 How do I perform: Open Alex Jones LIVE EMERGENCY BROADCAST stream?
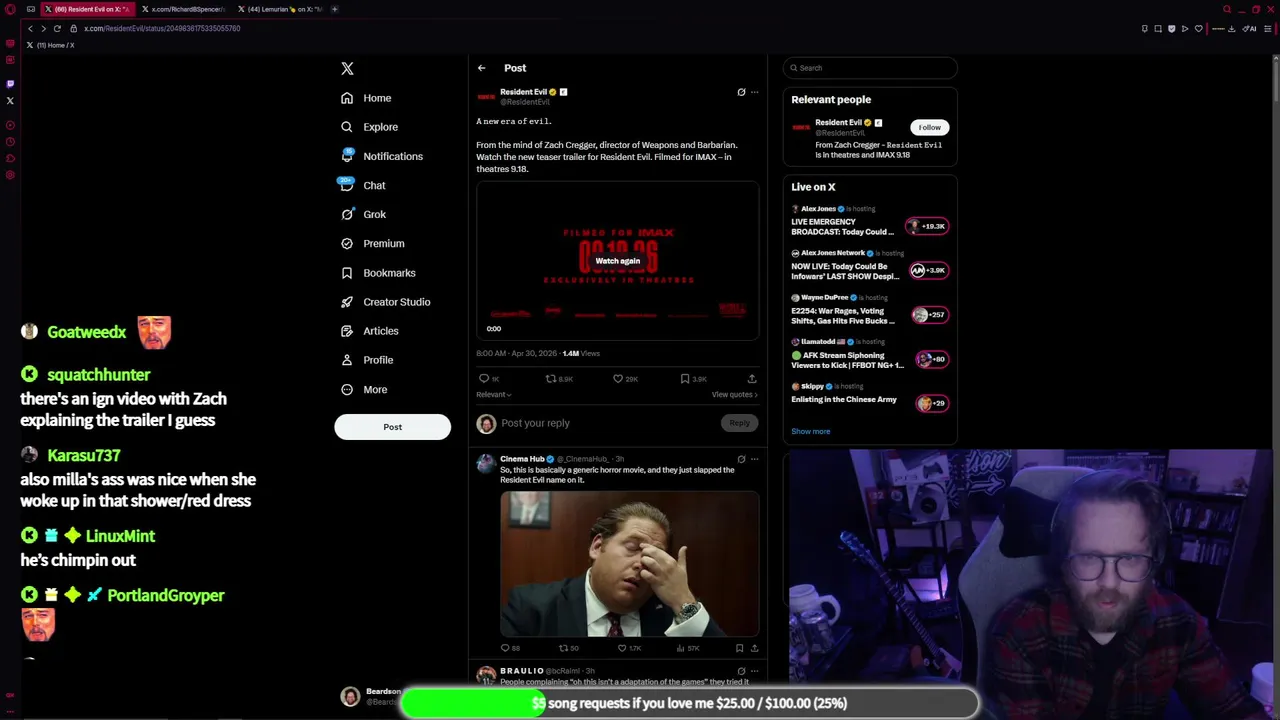[x=870, y=221]
